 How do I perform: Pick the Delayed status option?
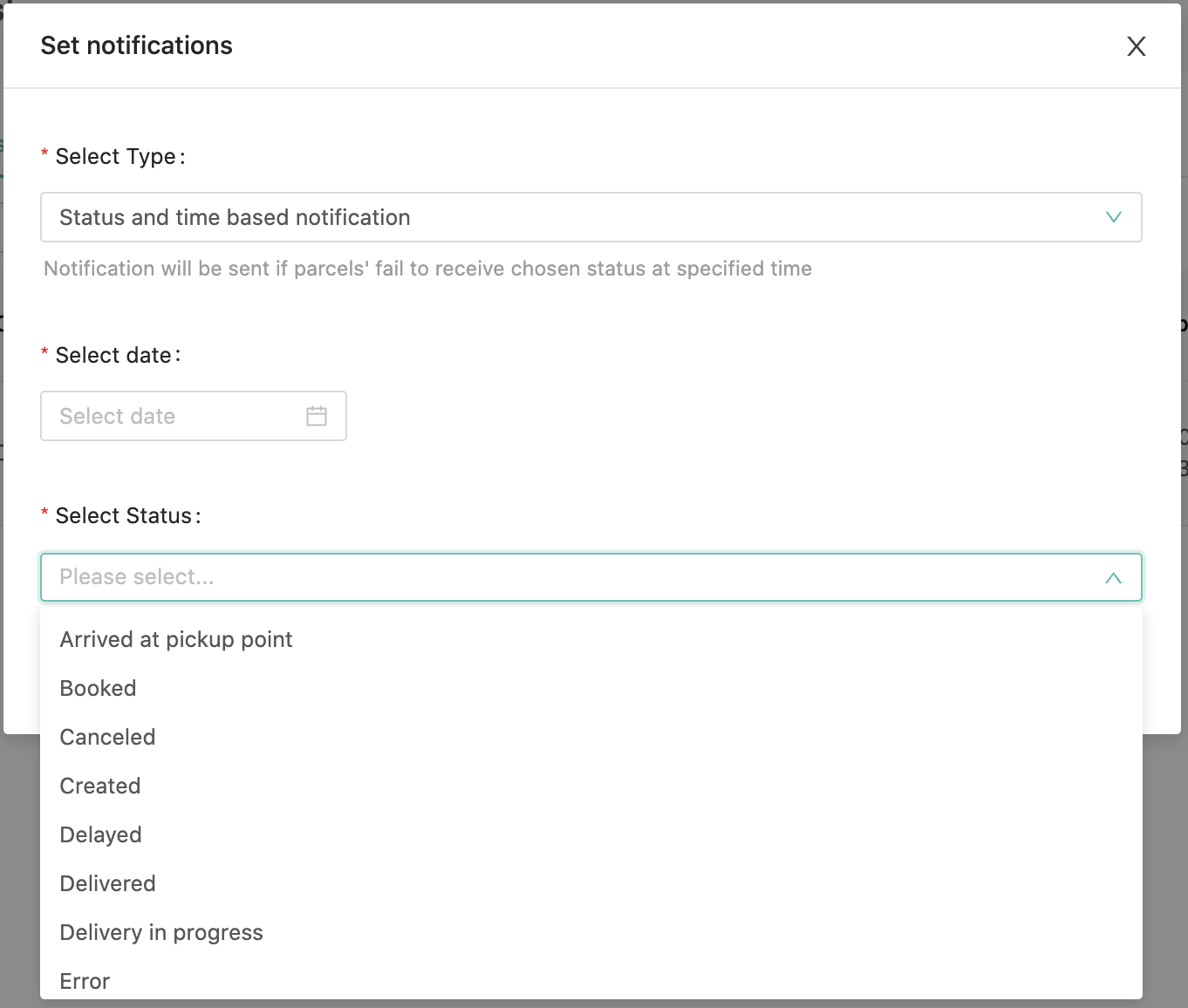[591, 834]
